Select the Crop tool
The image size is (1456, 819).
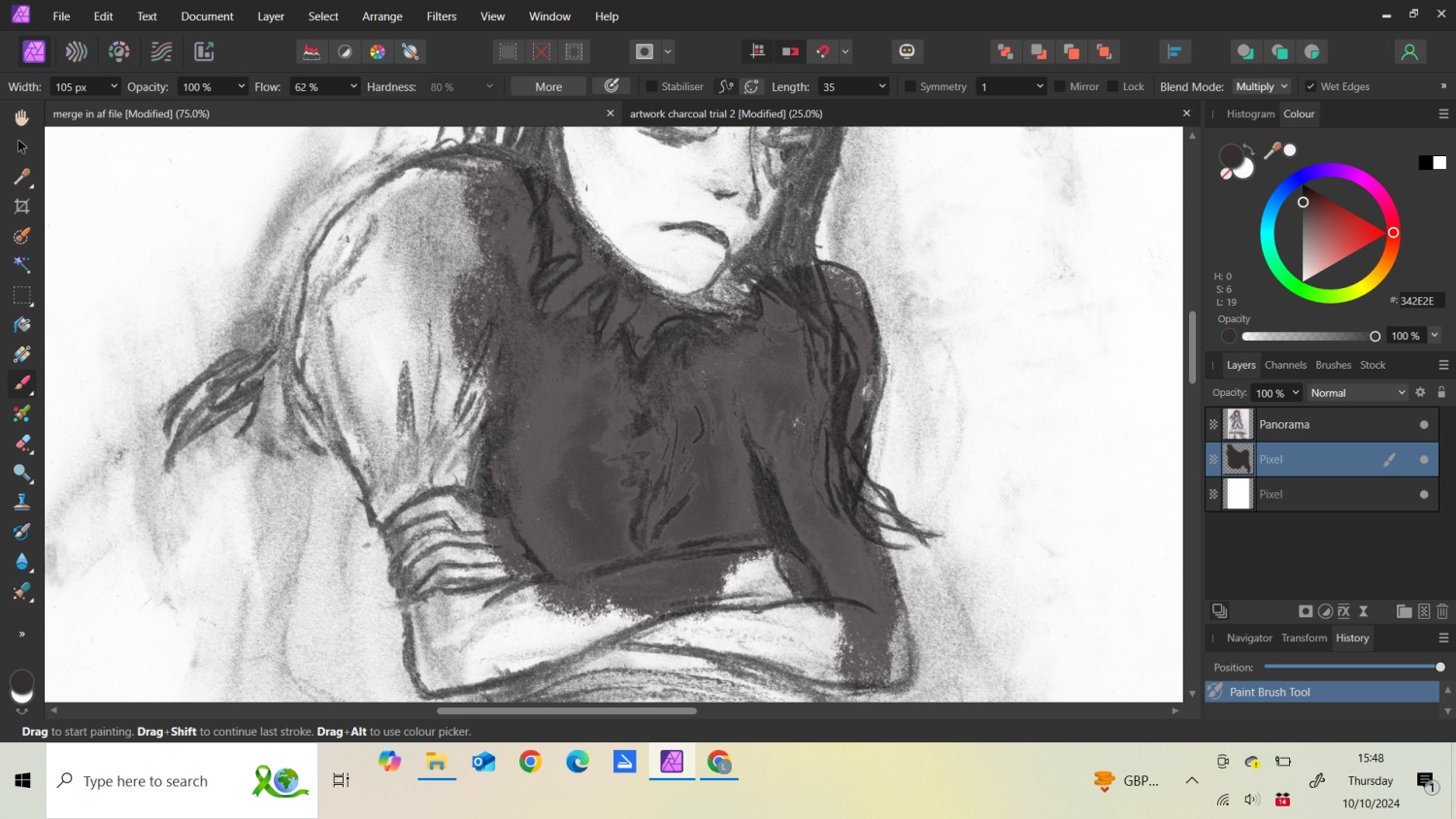[x=21, y=206]
